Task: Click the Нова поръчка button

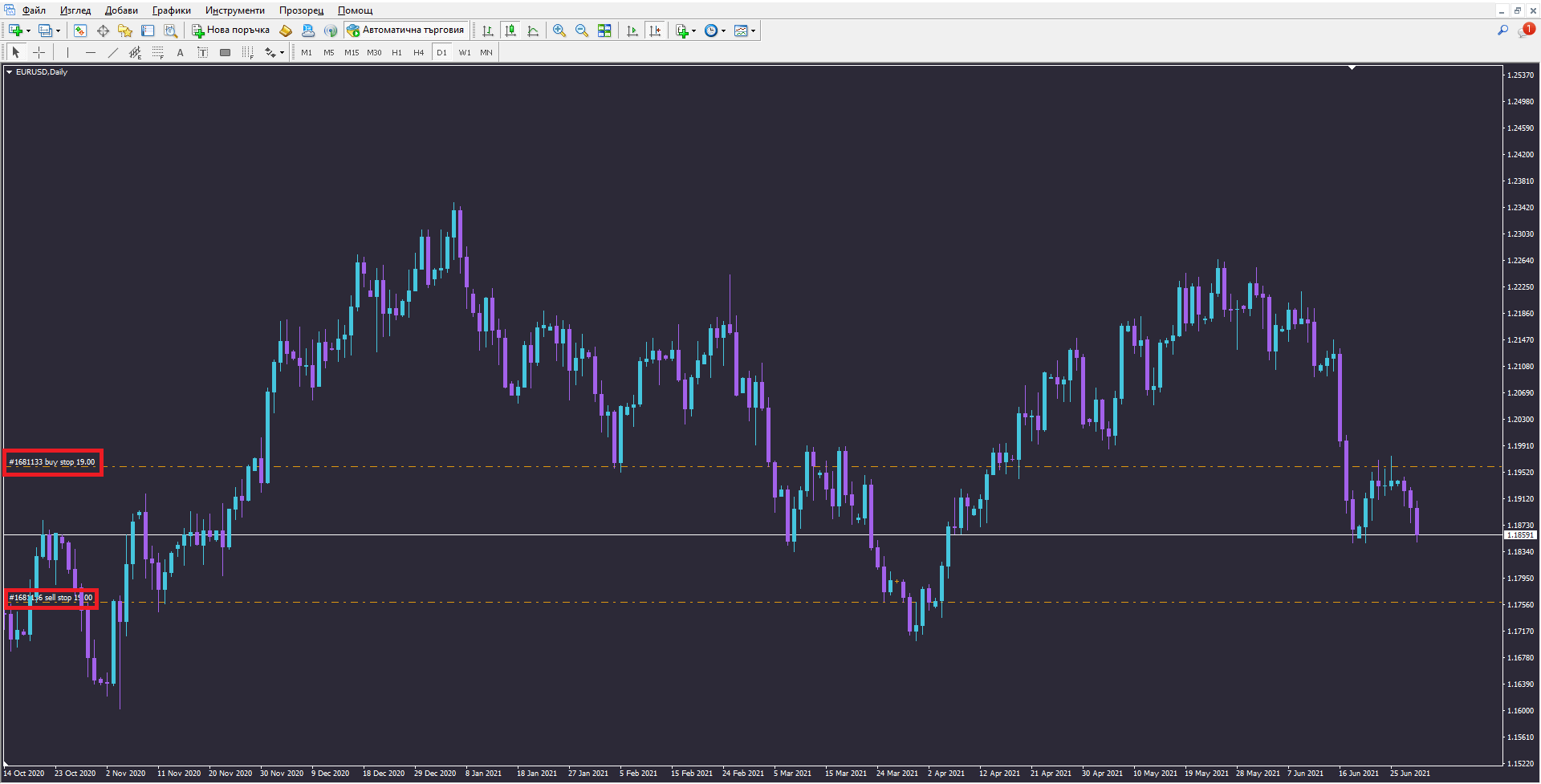Action: [231, 30]
